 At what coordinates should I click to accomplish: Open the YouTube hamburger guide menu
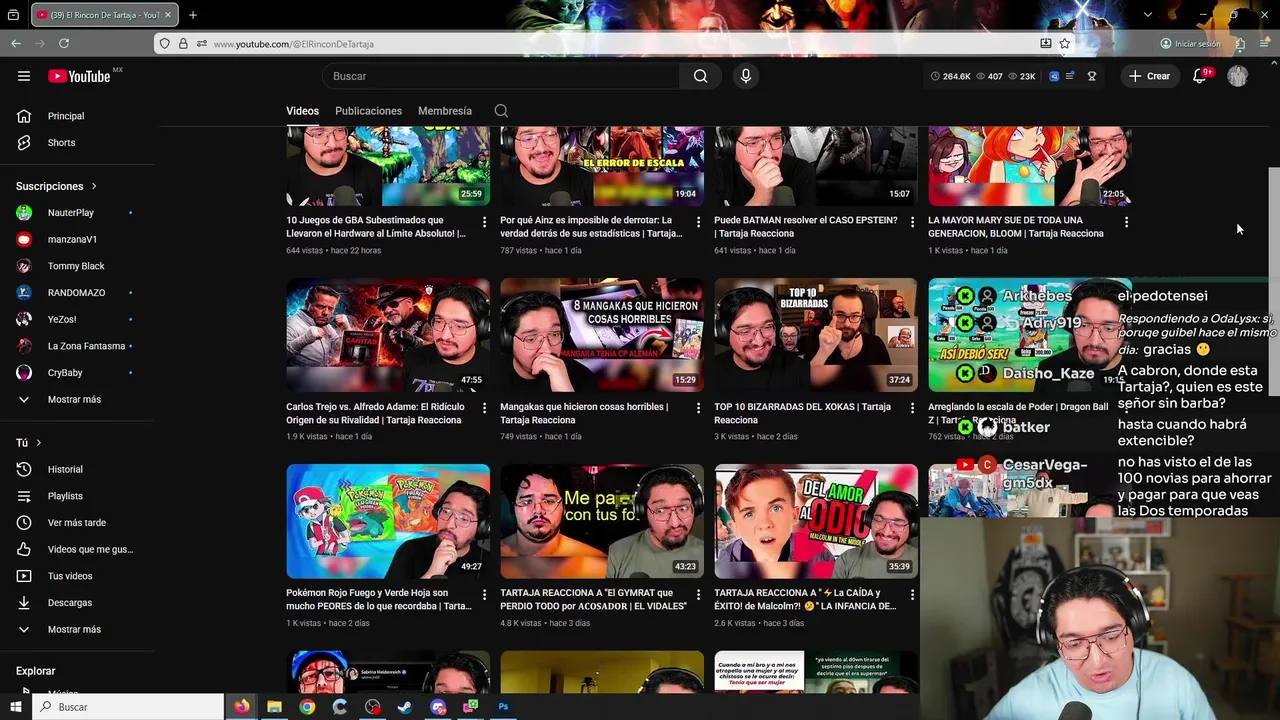pyautogui.click(x=24, y=76)
